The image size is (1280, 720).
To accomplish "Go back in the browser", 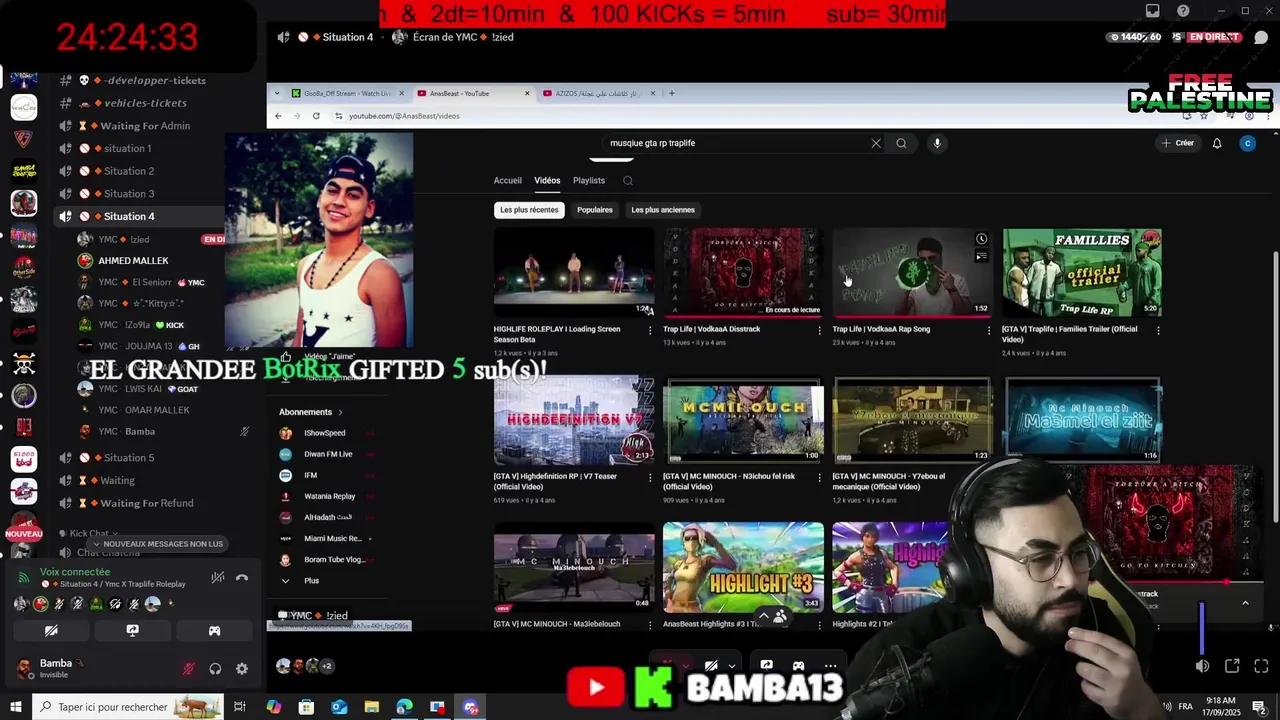I will point(278,116).
